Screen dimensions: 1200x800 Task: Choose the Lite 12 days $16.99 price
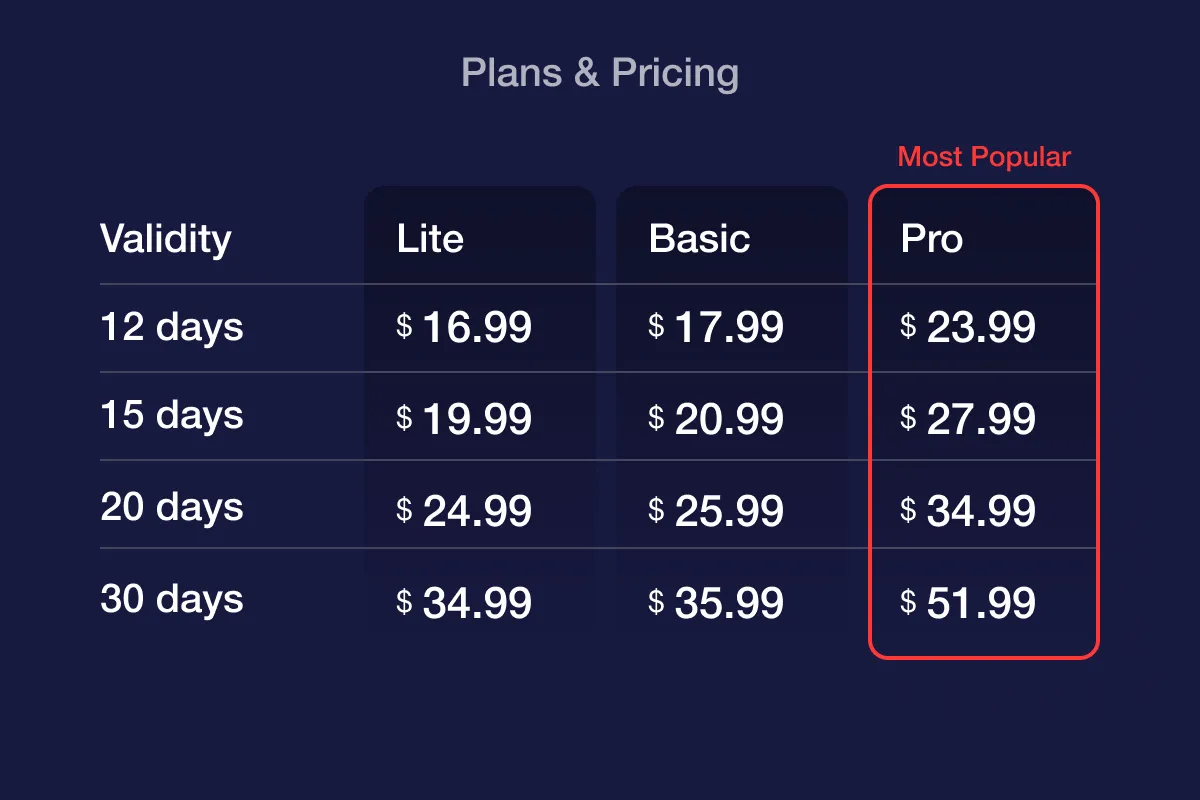(464, 327)
